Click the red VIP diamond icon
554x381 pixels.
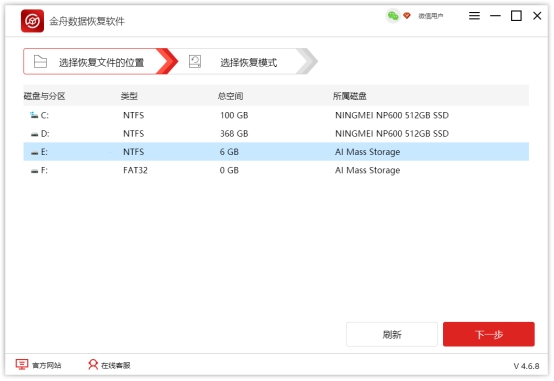click(407, 16)
